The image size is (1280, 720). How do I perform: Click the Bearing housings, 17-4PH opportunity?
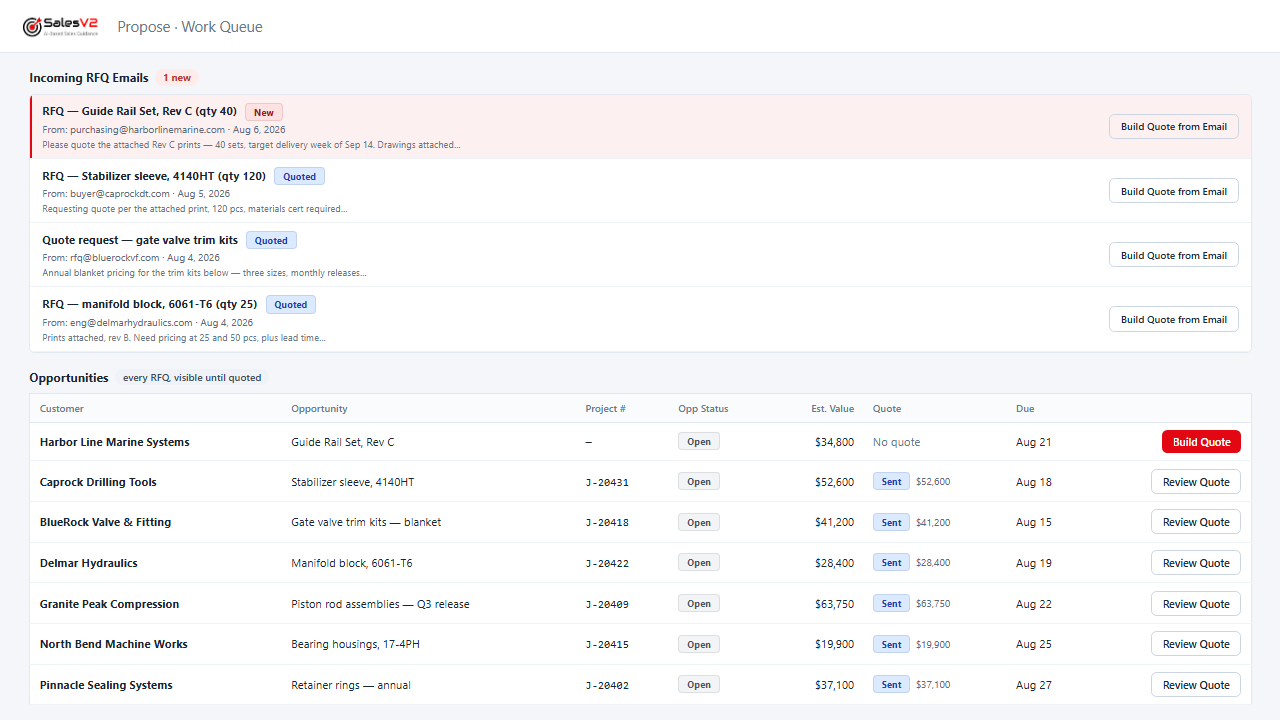pos(355,644)
